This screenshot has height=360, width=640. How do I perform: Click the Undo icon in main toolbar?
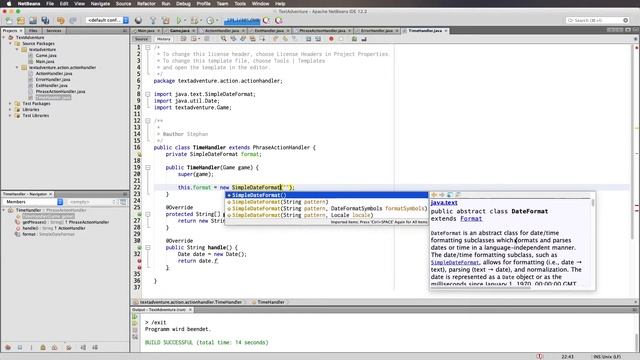click(60, 20)
